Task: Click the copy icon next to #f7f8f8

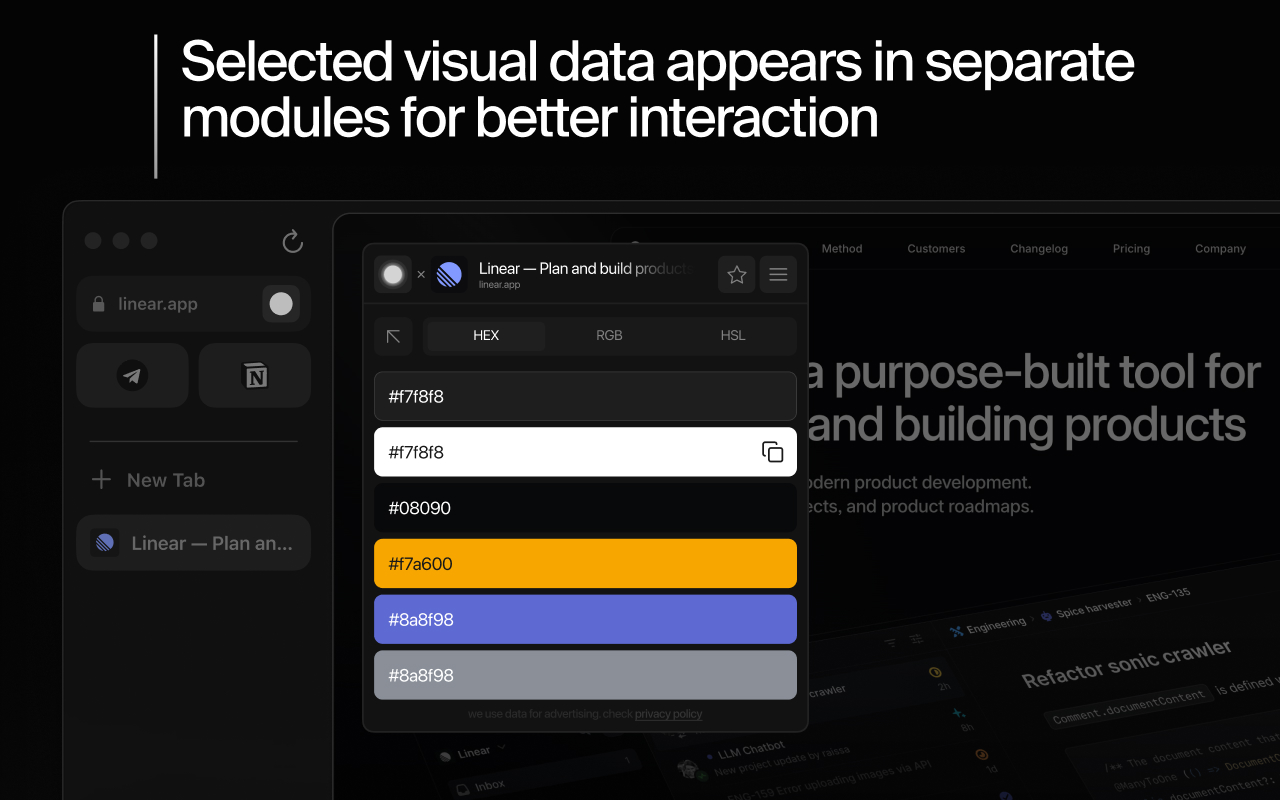Action: pyautogui.click(x=772, y=451)
